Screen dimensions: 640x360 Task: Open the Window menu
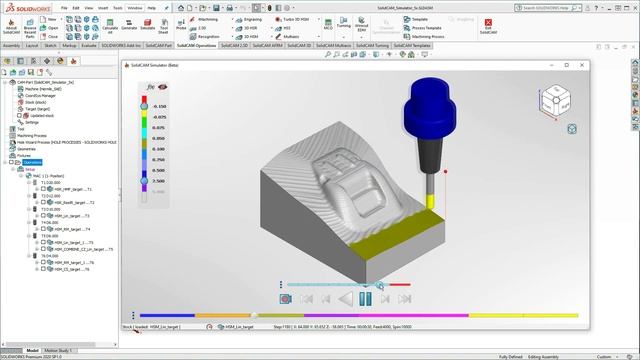pyautogui.click(x=135, y=8)
